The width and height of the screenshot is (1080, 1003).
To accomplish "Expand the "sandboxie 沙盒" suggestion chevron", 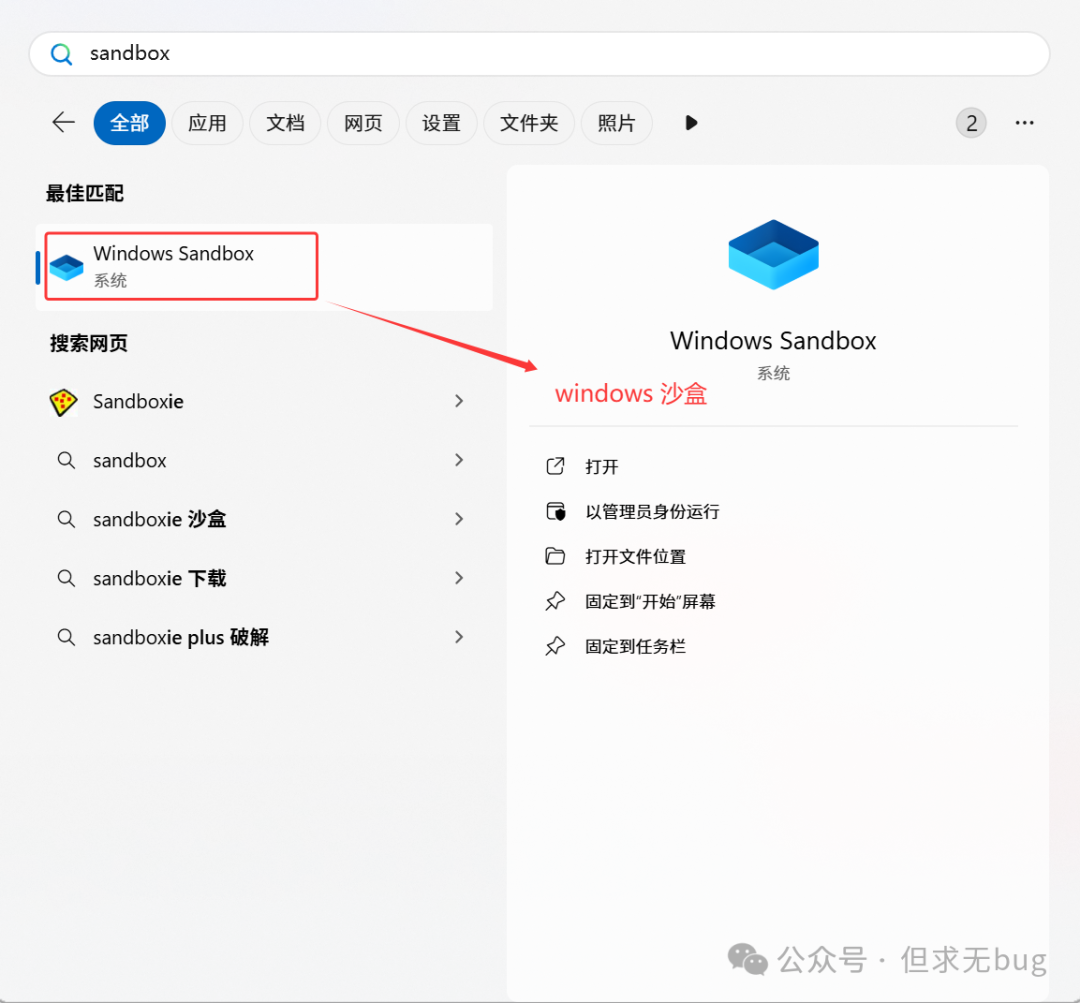I will (x=459, y=519).
